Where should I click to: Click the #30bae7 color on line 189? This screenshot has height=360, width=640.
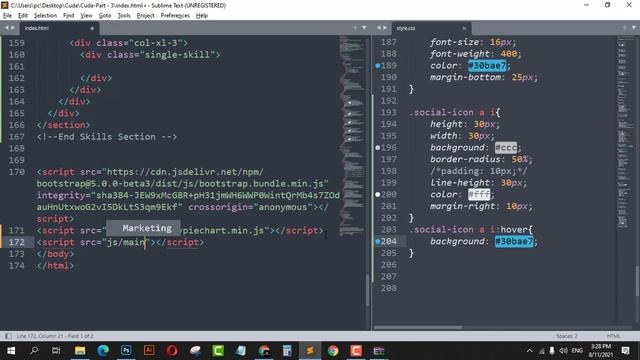point(487,65)
